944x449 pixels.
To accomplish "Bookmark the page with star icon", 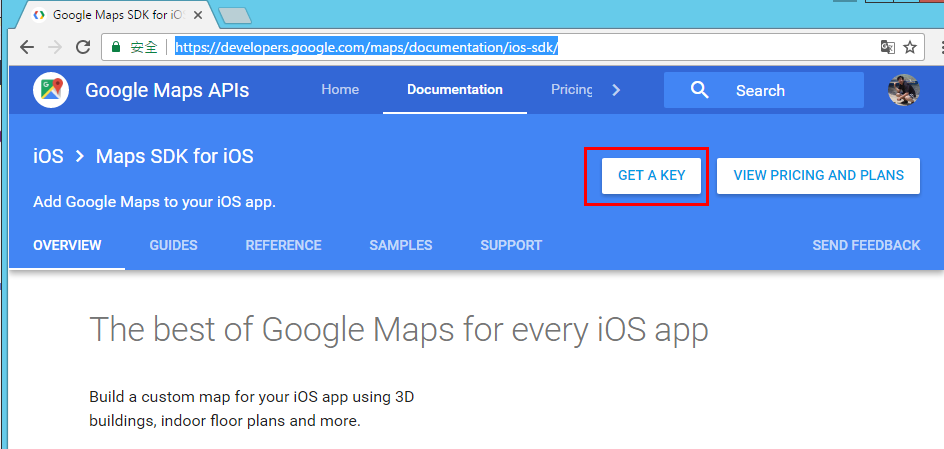I will (x=910, y=47).
